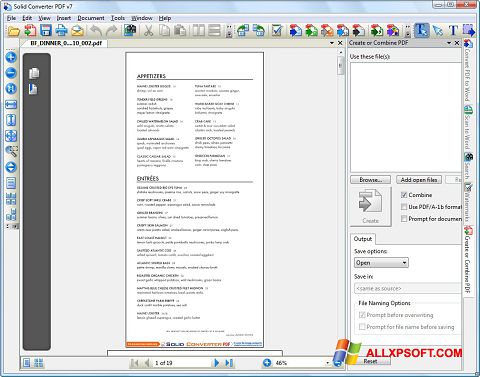Open the Tools menu
Screen dimensions: 480x377
point(118,18)
